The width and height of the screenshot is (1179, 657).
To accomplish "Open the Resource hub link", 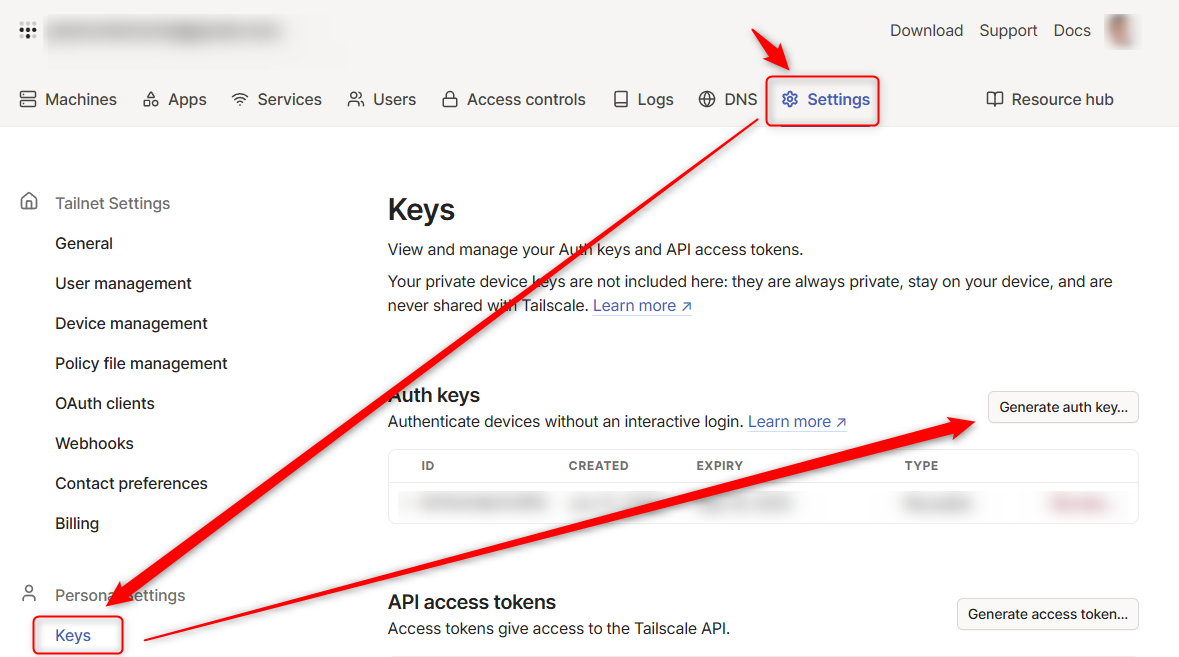I will [x=1050, y=99].
